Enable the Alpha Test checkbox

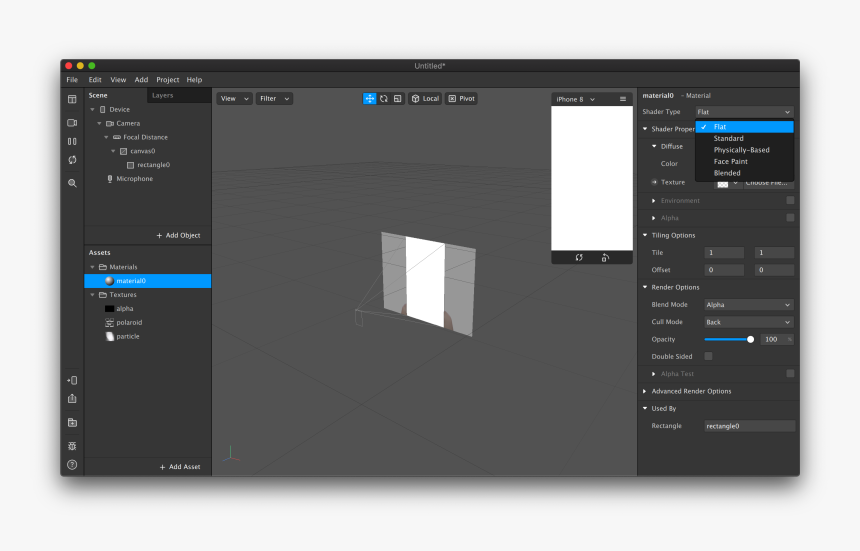click(790, 373)
